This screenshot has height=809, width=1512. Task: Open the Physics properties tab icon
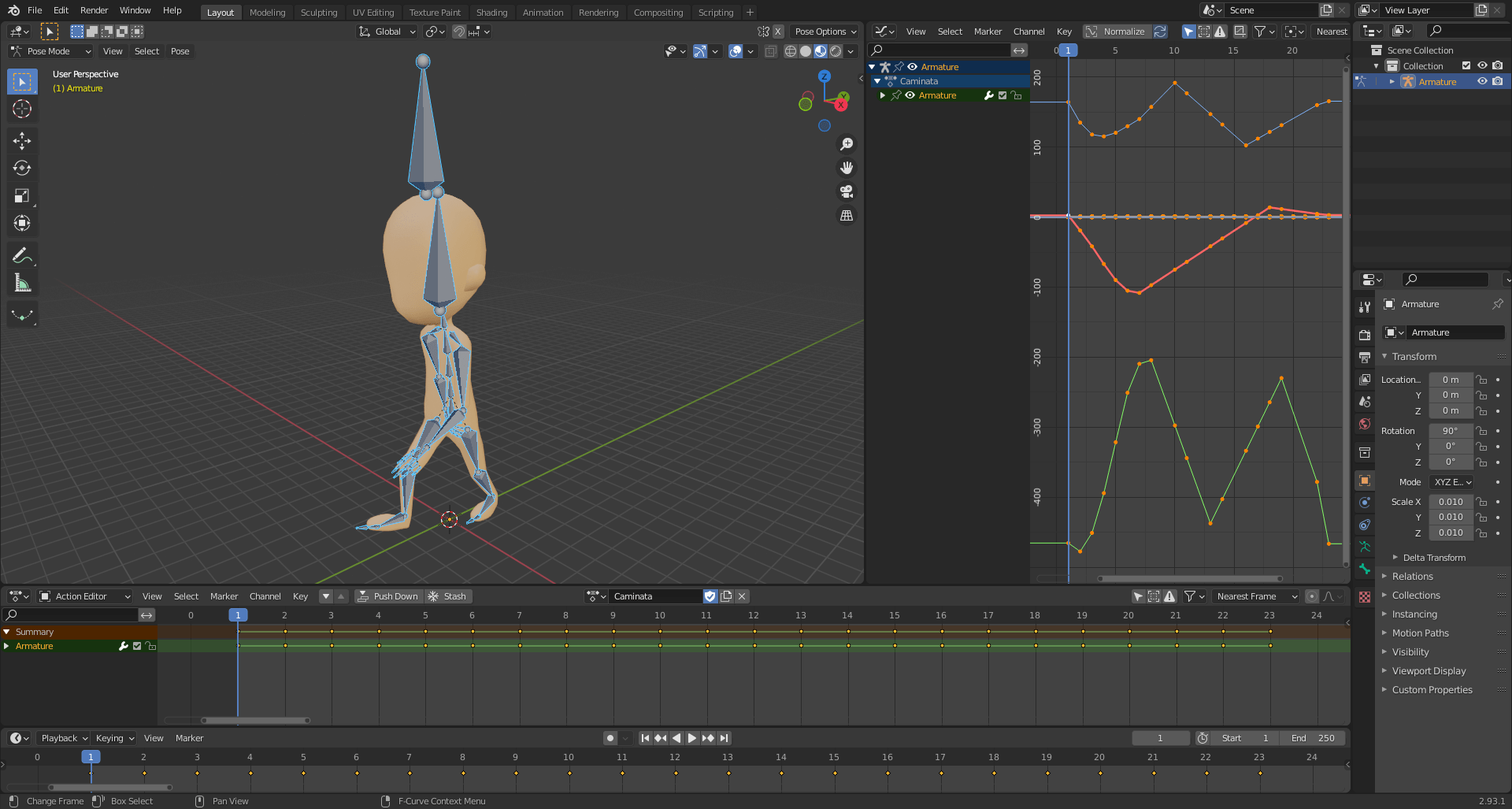coord(1365,503)
